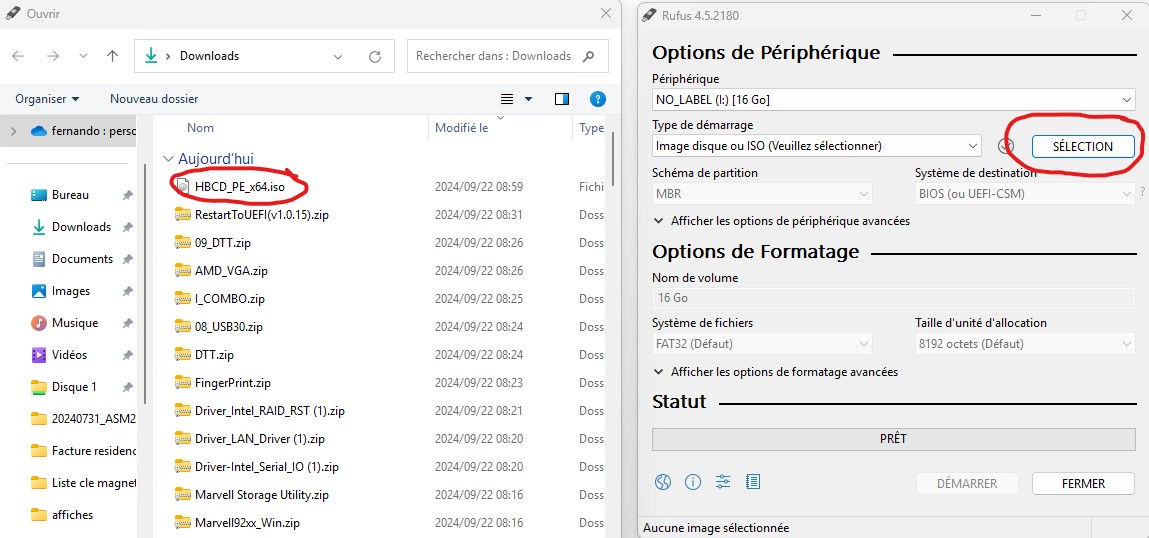Screen dimensions: 1149x538
Task: Open the Taille d'unité d'allocation dropdown
Action: tap(1024, 344)
